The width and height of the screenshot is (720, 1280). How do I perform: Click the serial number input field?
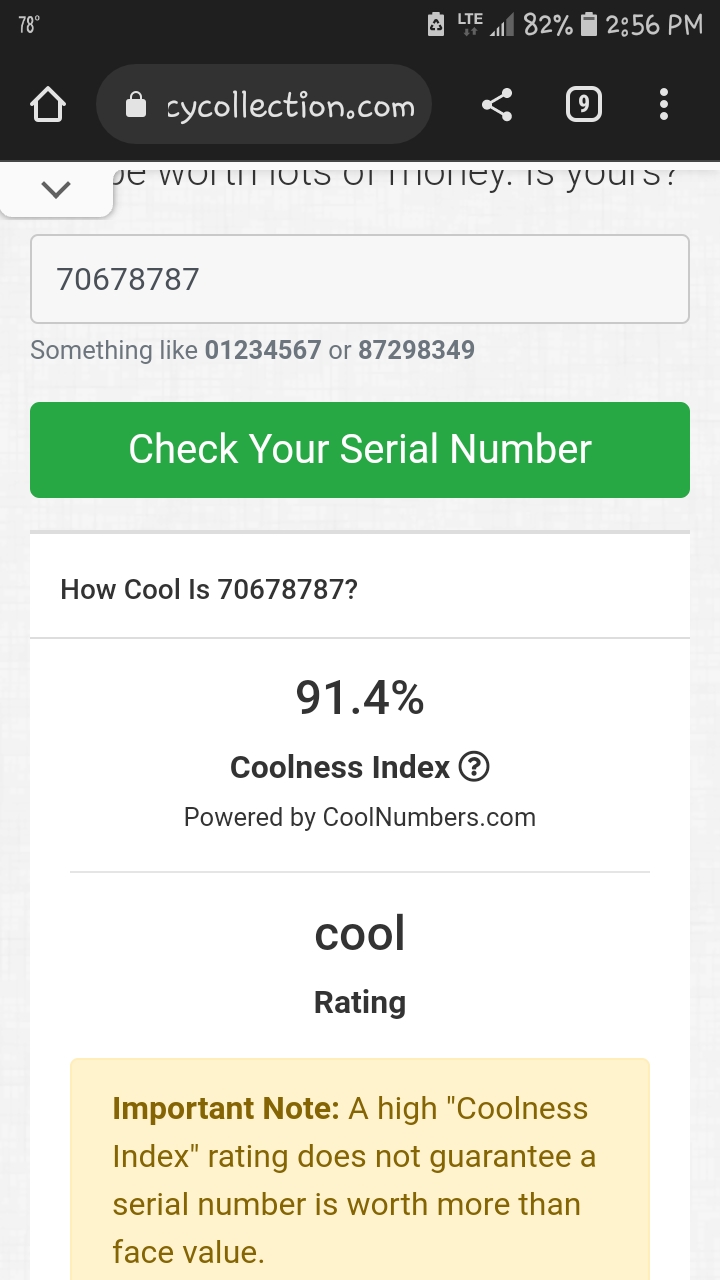click(360, 279)
